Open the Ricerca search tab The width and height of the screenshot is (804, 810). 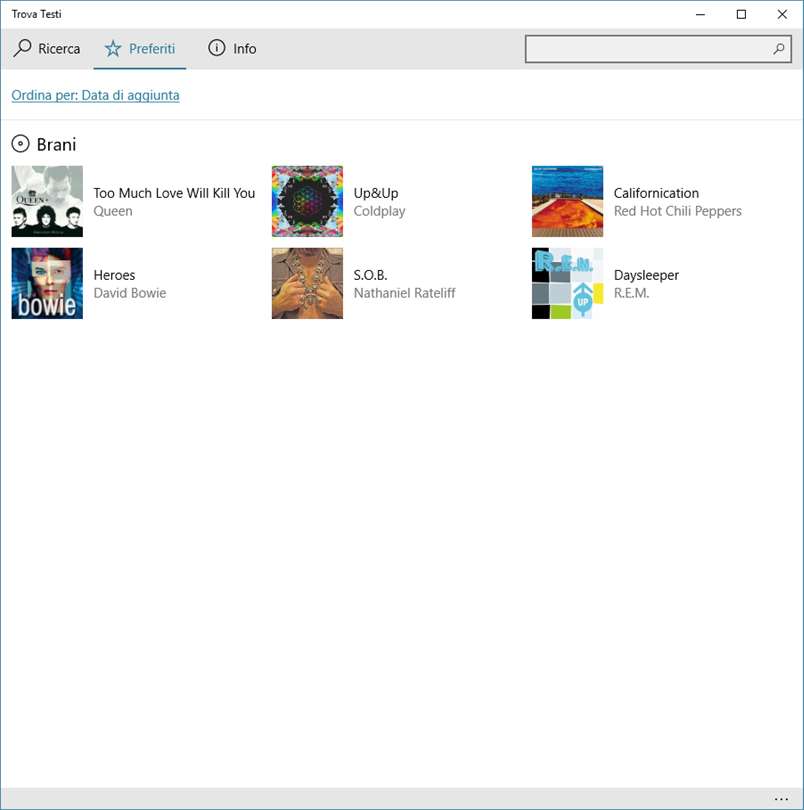(x=47, y=49)
